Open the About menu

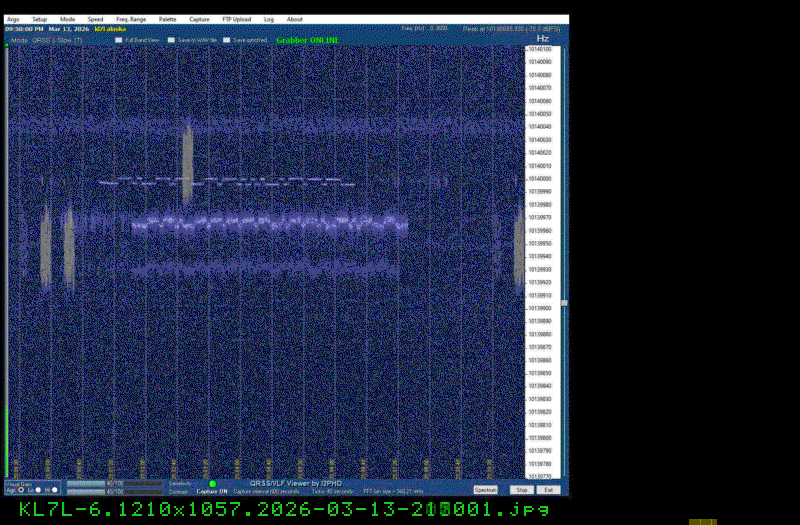295,19
